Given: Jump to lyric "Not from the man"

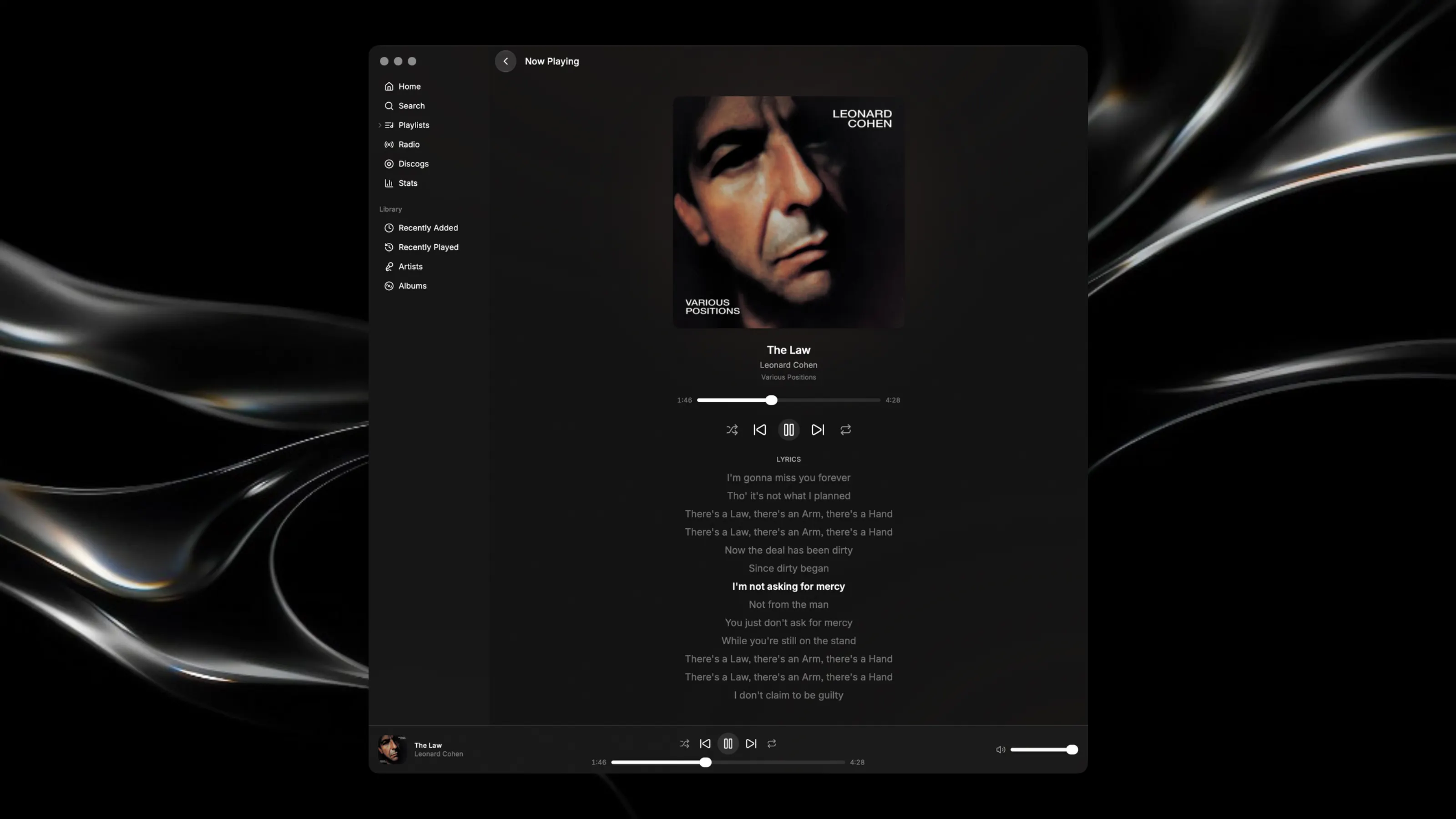Looking at the screenshot, I should pyautogui.click(x=789, y=605).
